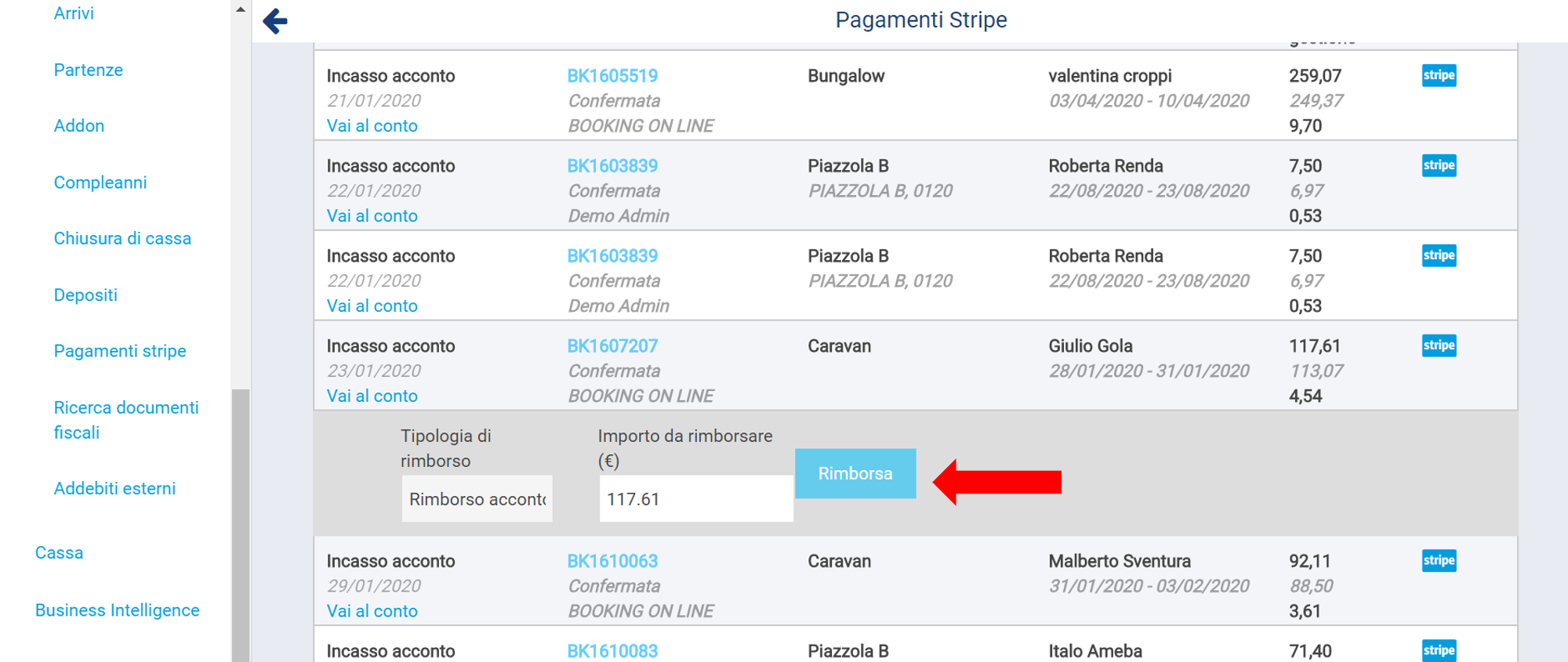Select Pagamenti stripe in sidebar
The height and width of the screenshot is (662, 1568).
(x=120, y=351)
